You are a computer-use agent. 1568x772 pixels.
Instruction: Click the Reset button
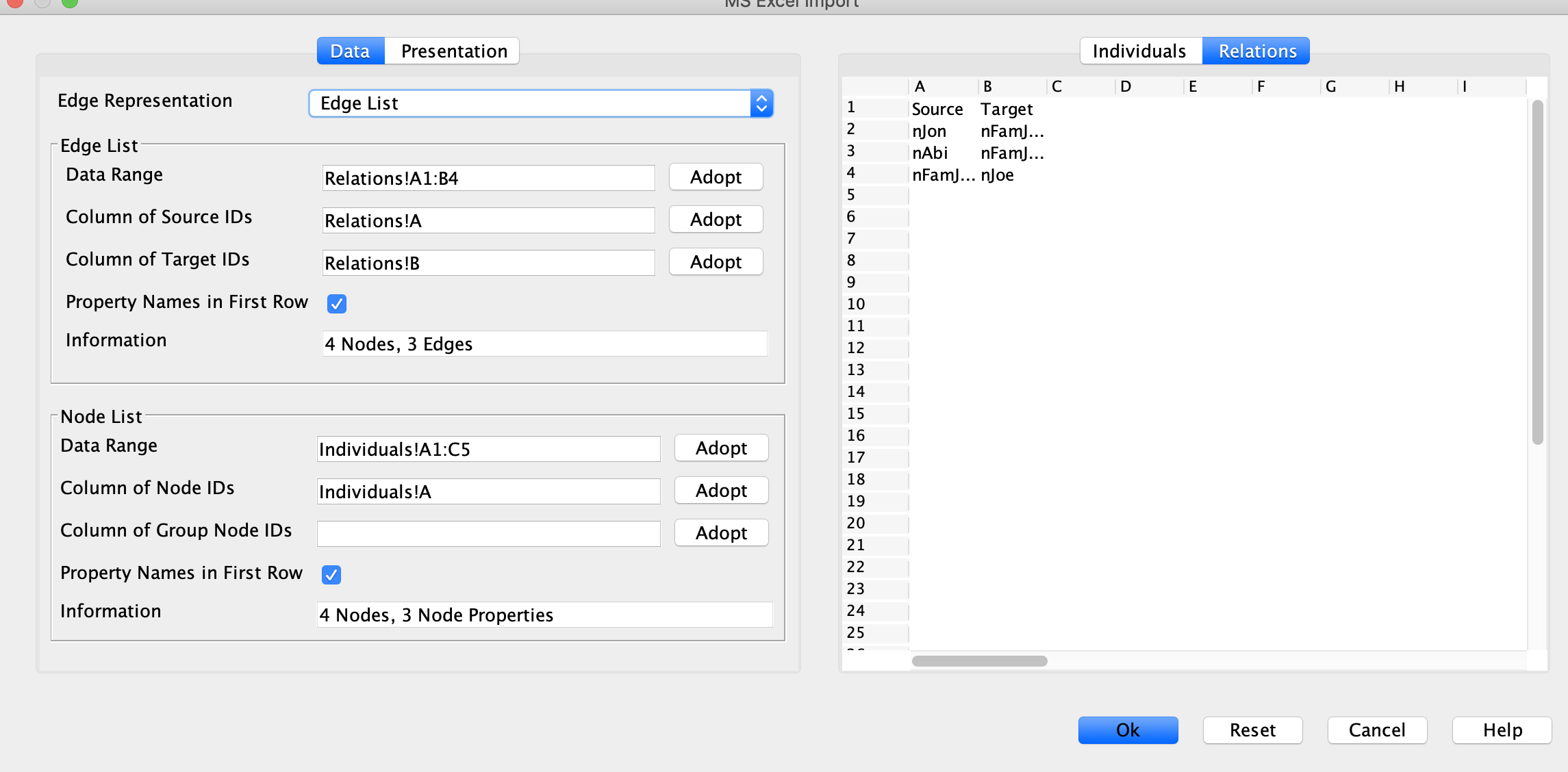[1252, 730]
